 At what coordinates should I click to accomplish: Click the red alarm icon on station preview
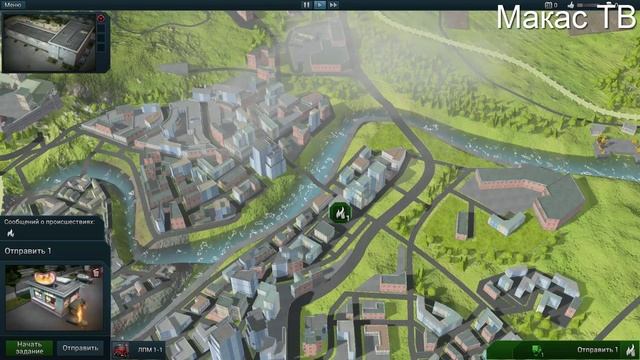[101, 18]
